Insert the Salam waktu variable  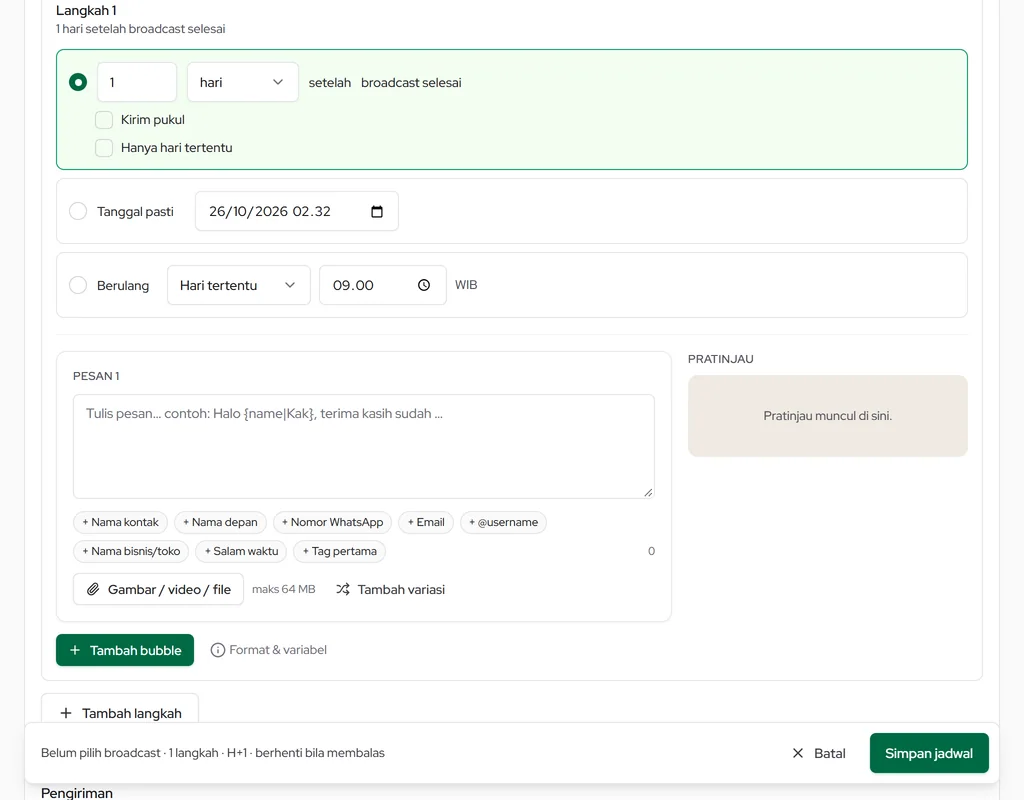(242, 551)
